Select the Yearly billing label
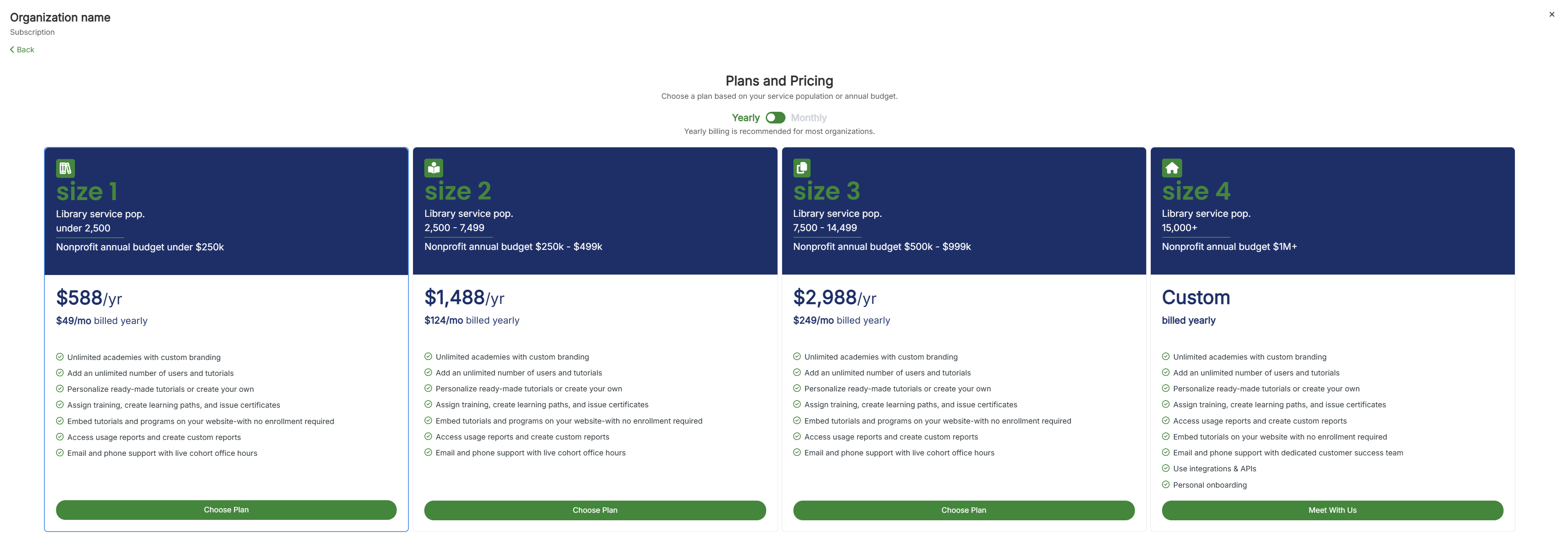Screen dimensions: 1568x550 pyautogui.click(x=745, y=118)
